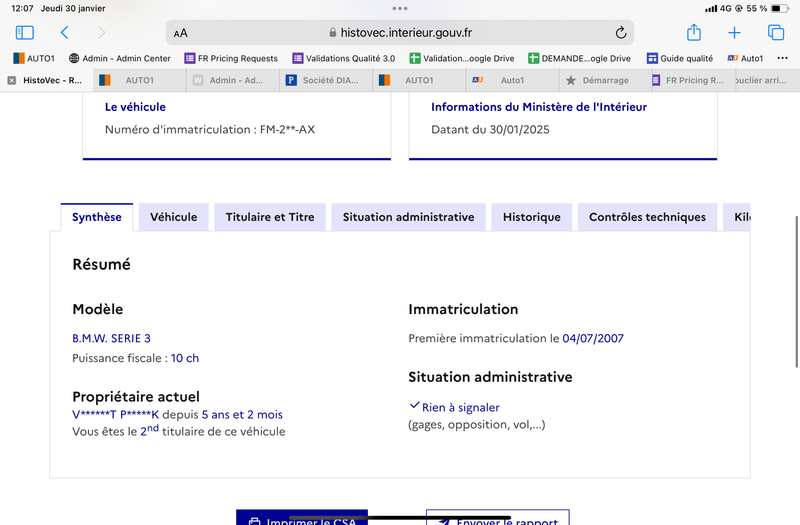
Task: Open the Contrôles techniques tab
Action: click(647, 217)
